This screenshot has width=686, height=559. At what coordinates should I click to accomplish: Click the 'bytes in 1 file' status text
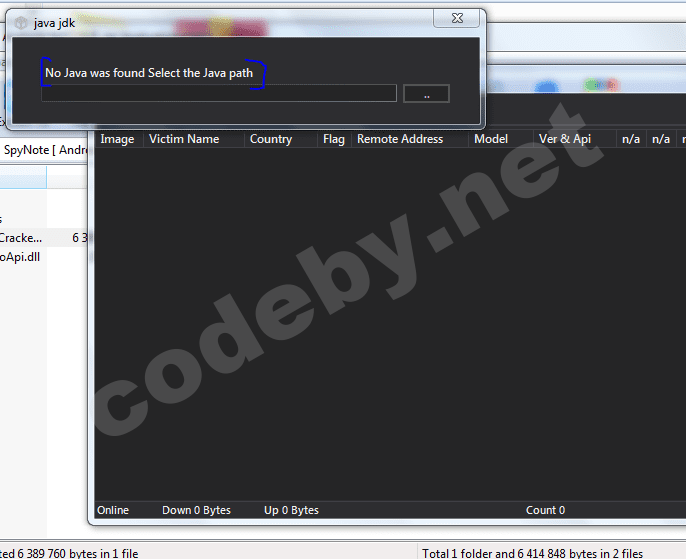point(103,553)
